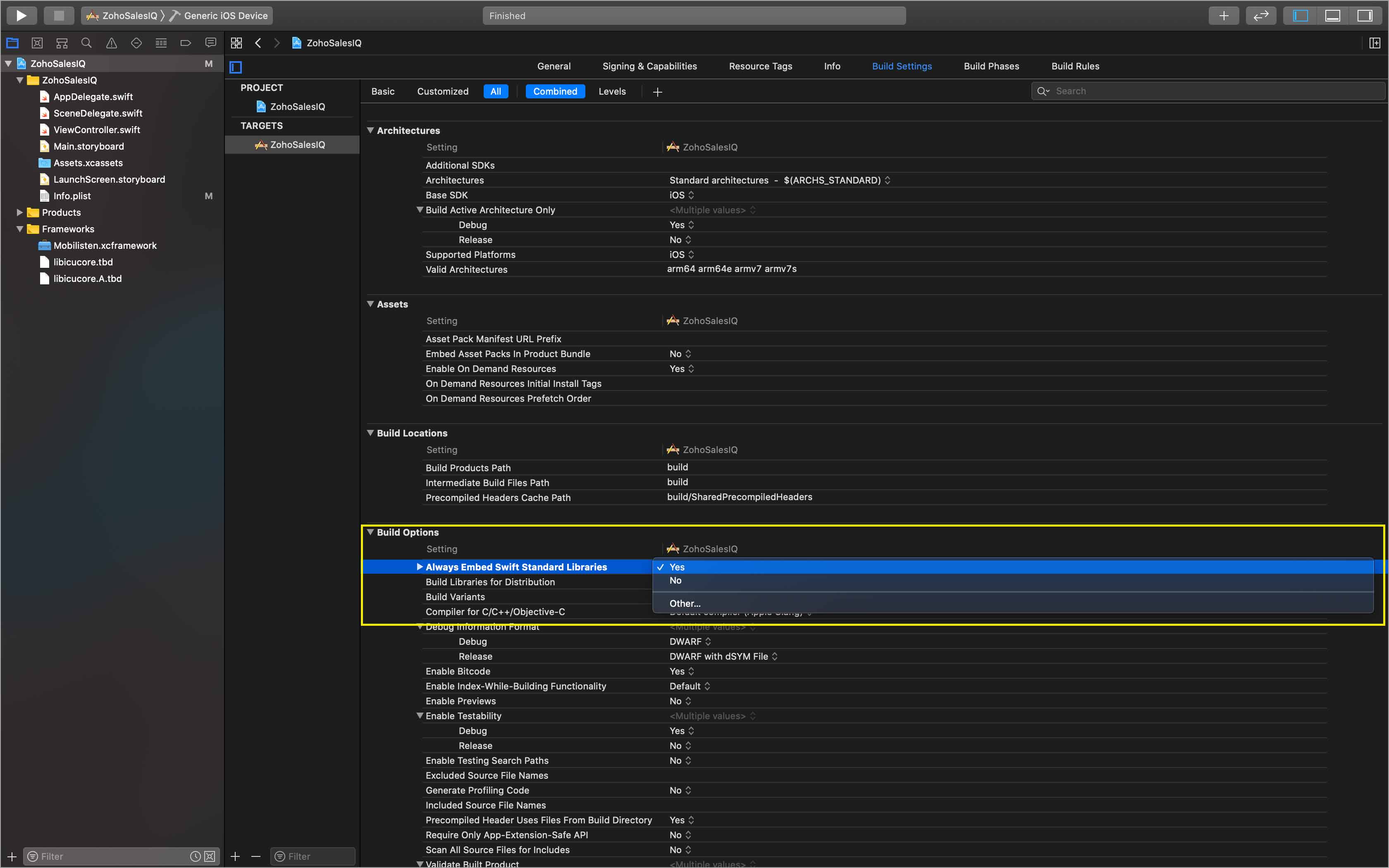Expand the Products folder
The height and width of the screenshot is (868, 1389).
[20, 212]
